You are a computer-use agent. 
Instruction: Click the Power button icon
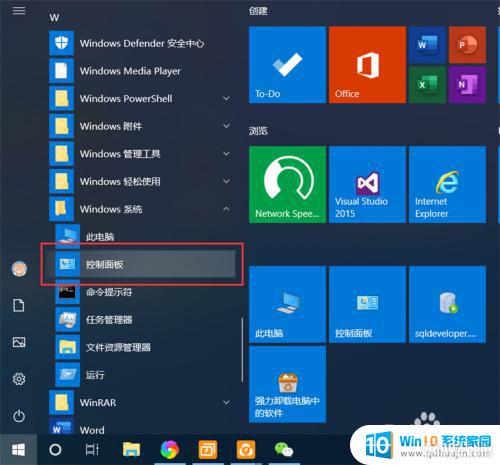click(19, 416)
